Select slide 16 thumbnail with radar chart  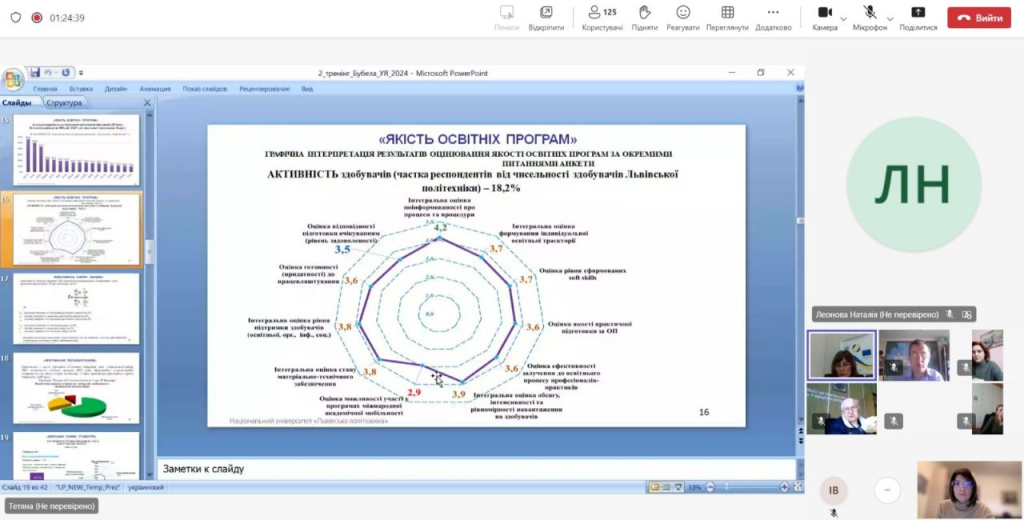[x=76, y=229]
